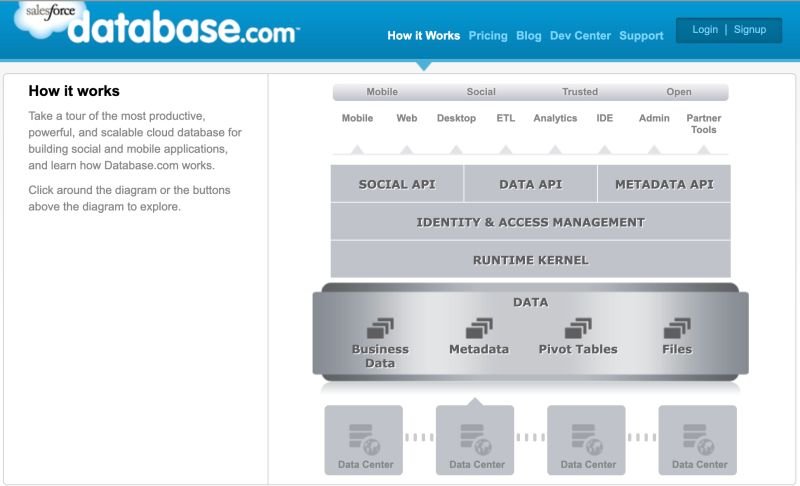Click the DATA layer heading

click(531, 302)
